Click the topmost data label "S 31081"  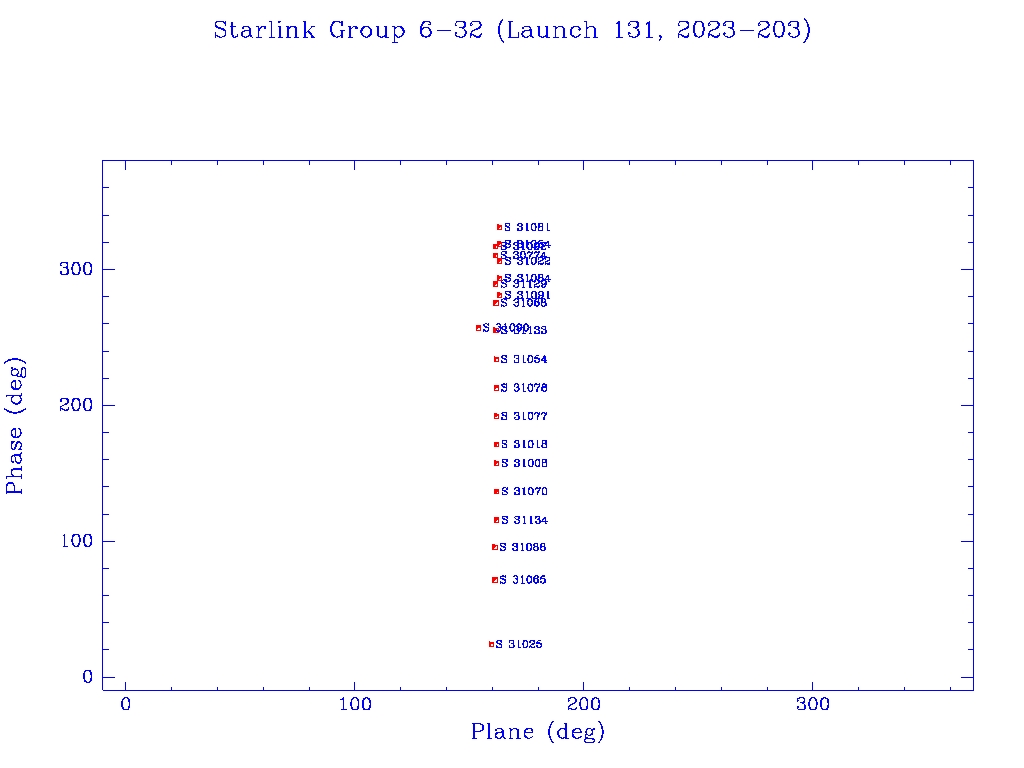[x=527, y=227]
